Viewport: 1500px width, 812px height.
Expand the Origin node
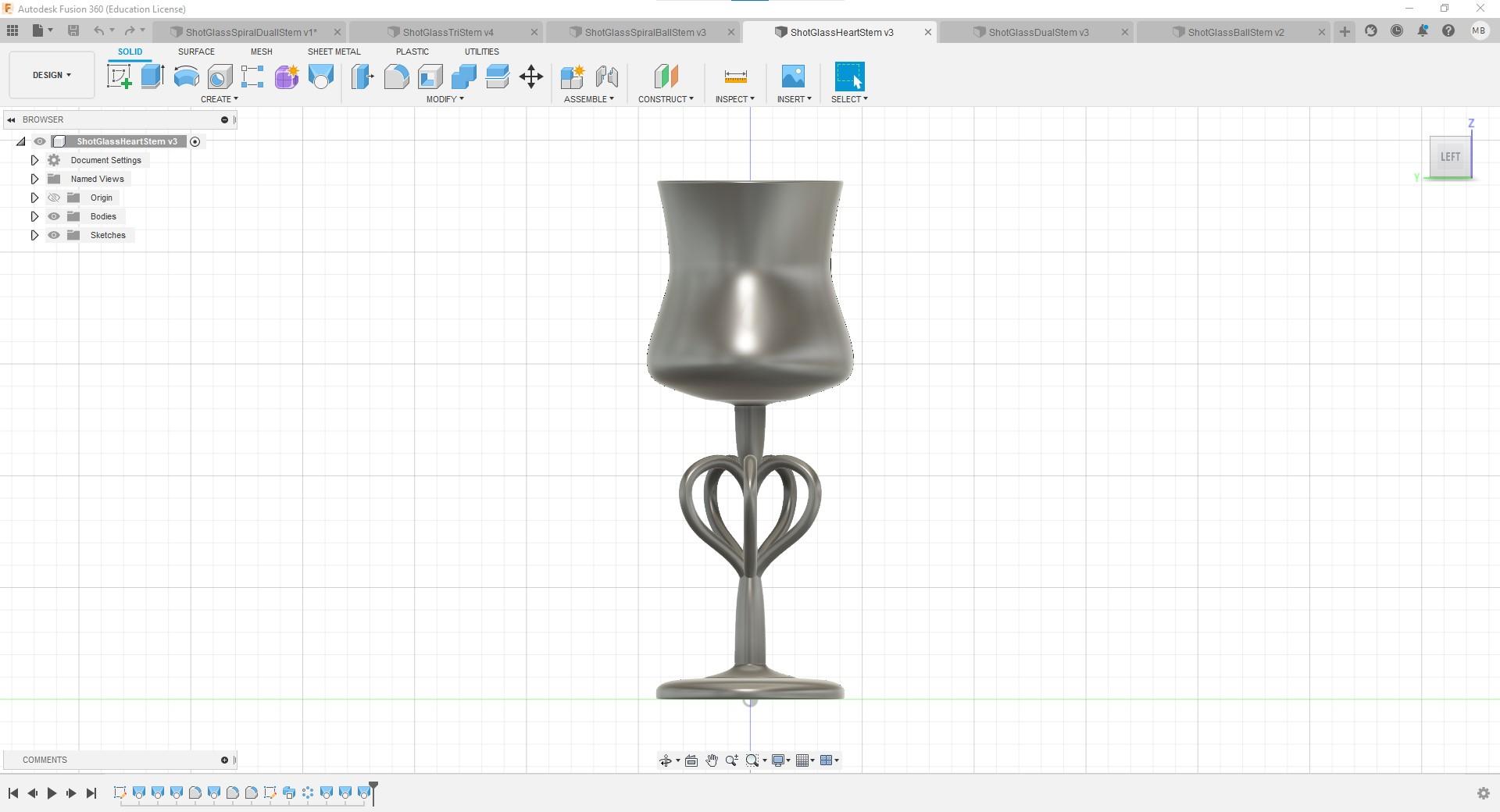pyautogui.click(x=34, y=198)
